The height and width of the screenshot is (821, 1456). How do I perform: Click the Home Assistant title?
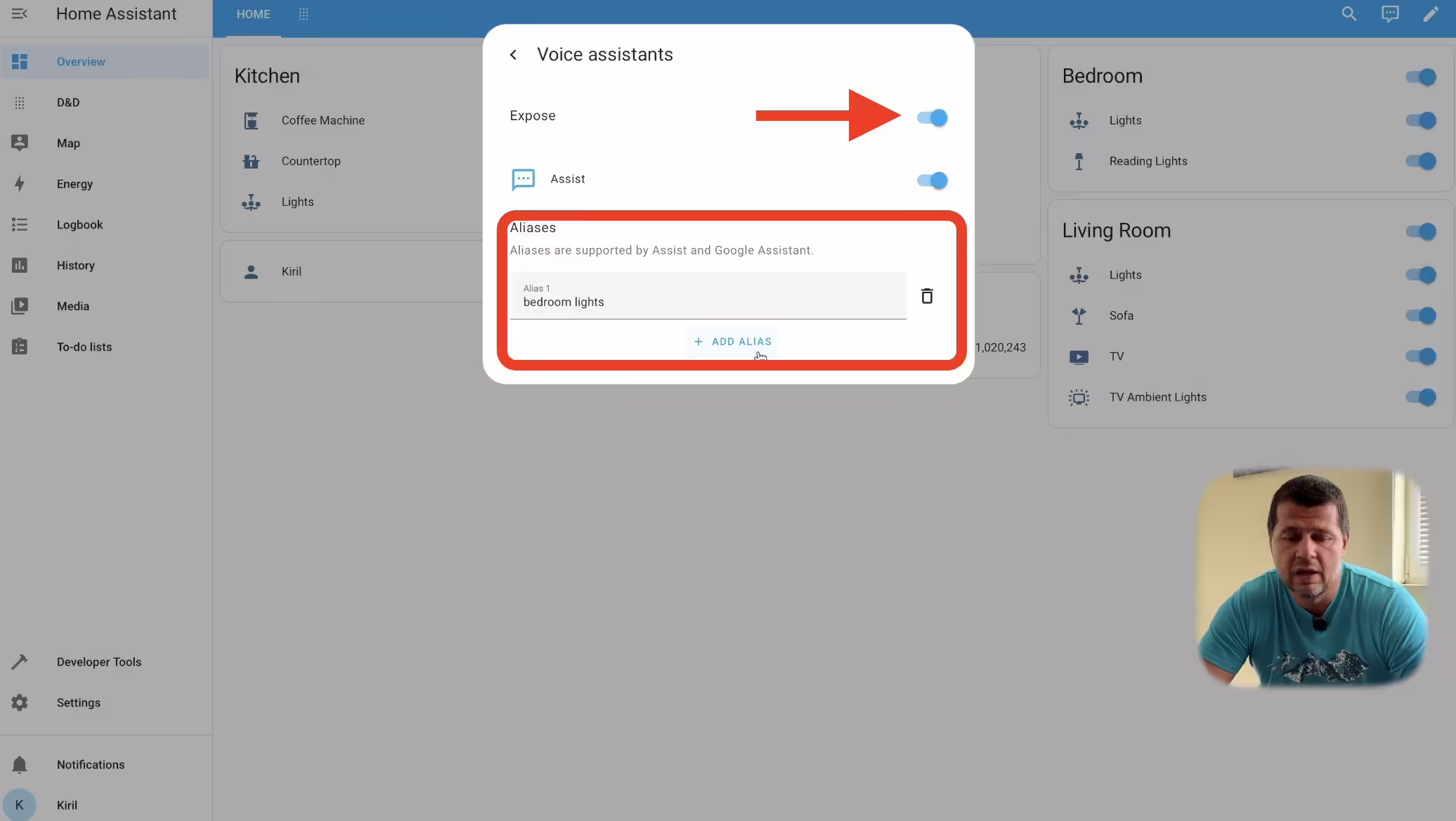117,14
